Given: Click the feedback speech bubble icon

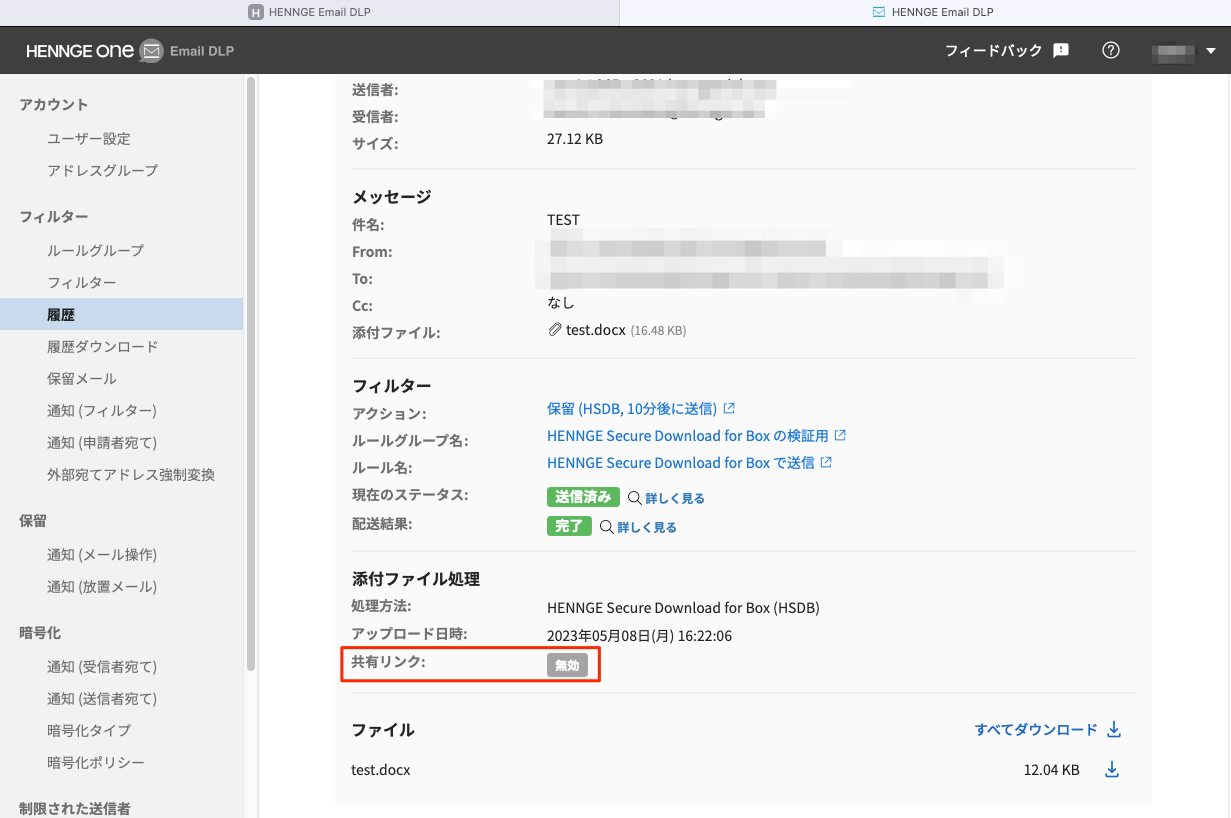Looking at the screenshot, I should coord(1061,50).
